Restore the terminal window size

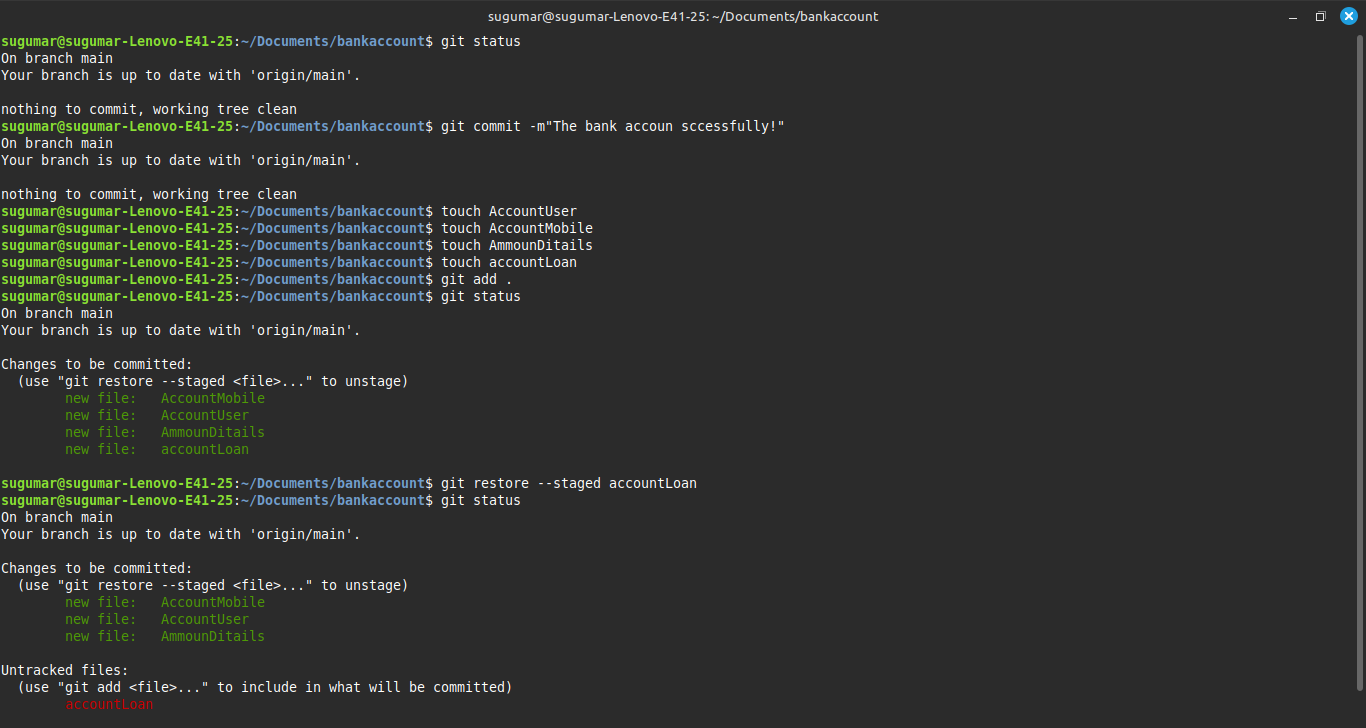click(x=1320, y=16)
